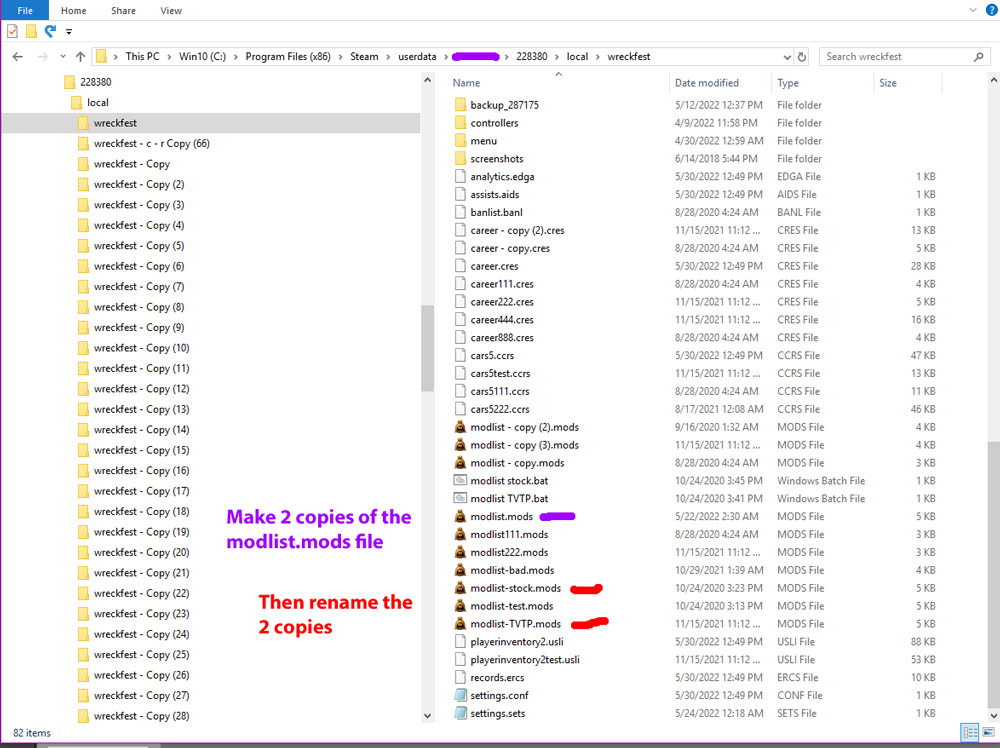Refresh the wreckfest folder view
The height and width of the screenshot is (748, 1000).
(802, 57)
